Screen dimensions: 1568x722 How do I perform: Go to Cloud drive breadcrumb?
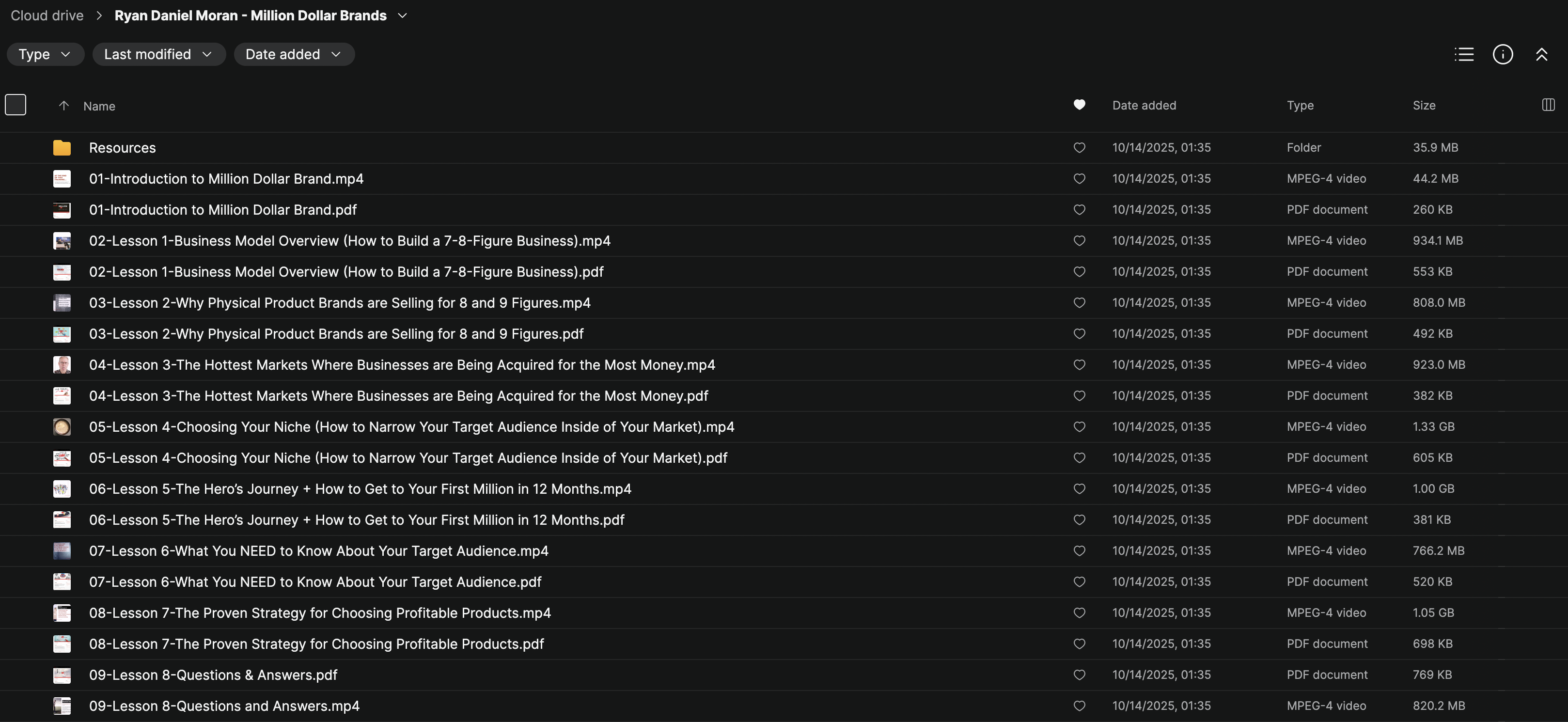click(x=47, y=16)
